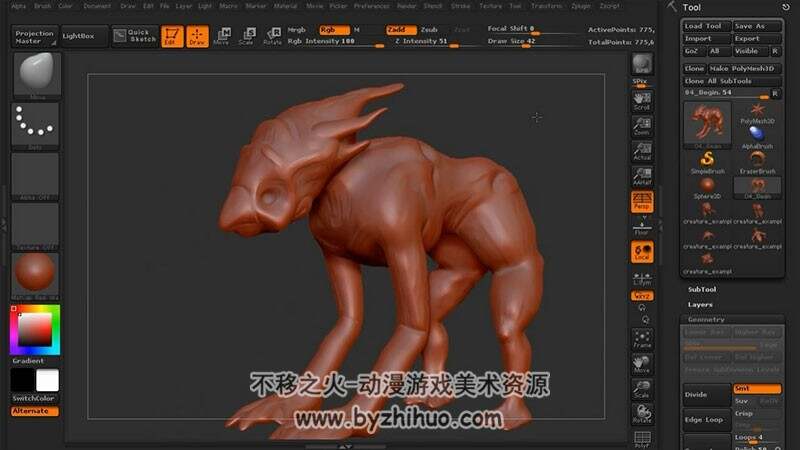
Task: Click the Save As button
Action: click(x=757, y=26)
